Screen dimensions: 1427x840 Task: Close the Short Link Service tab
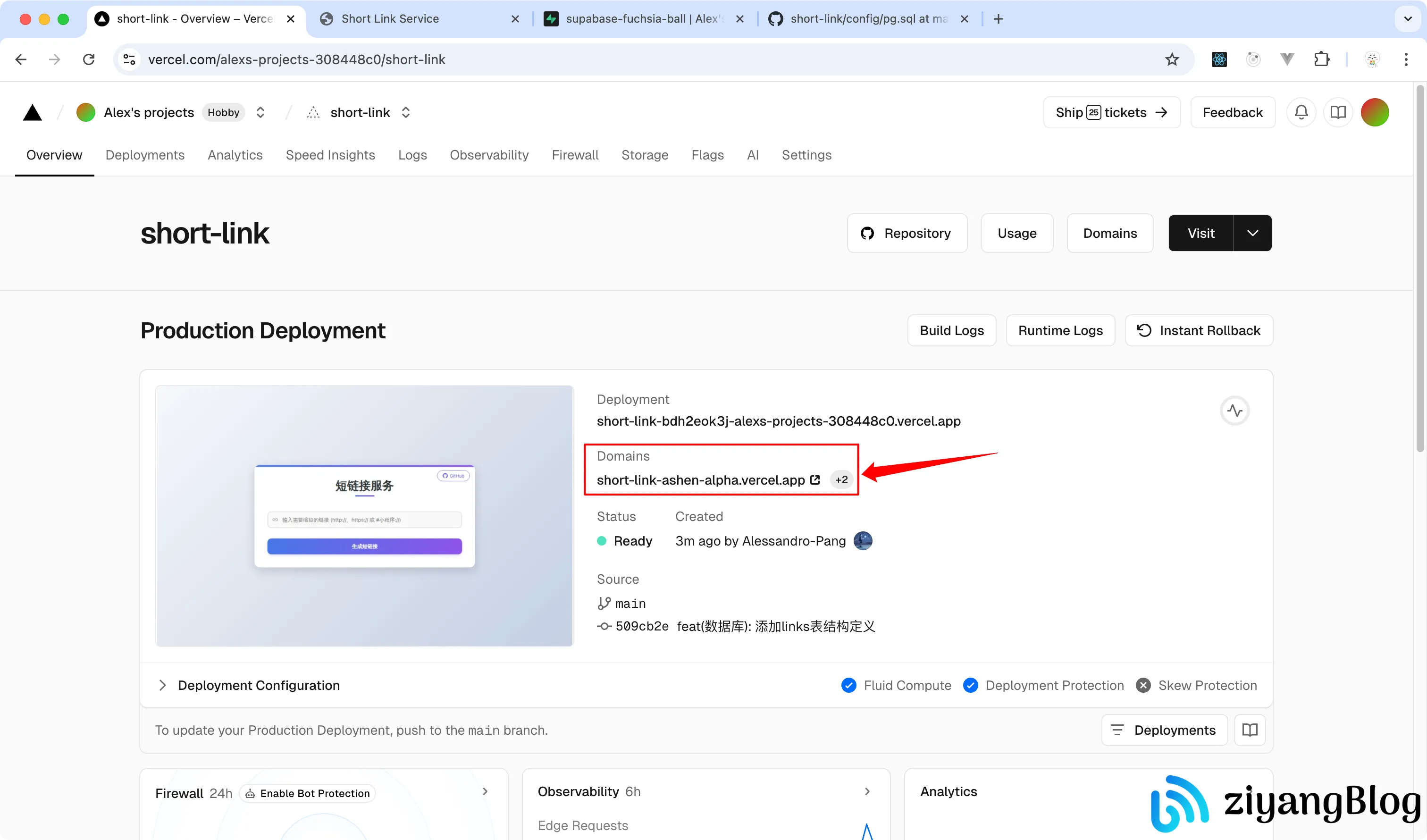515,19
